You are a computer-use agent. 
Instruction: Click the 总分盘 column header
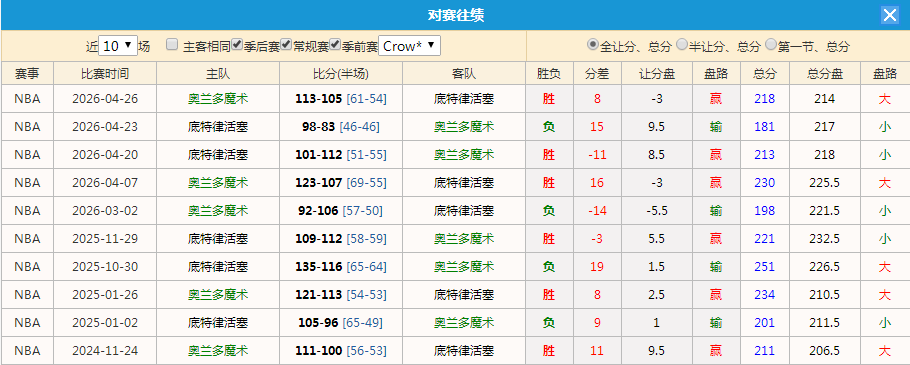(x=824, y=74)
